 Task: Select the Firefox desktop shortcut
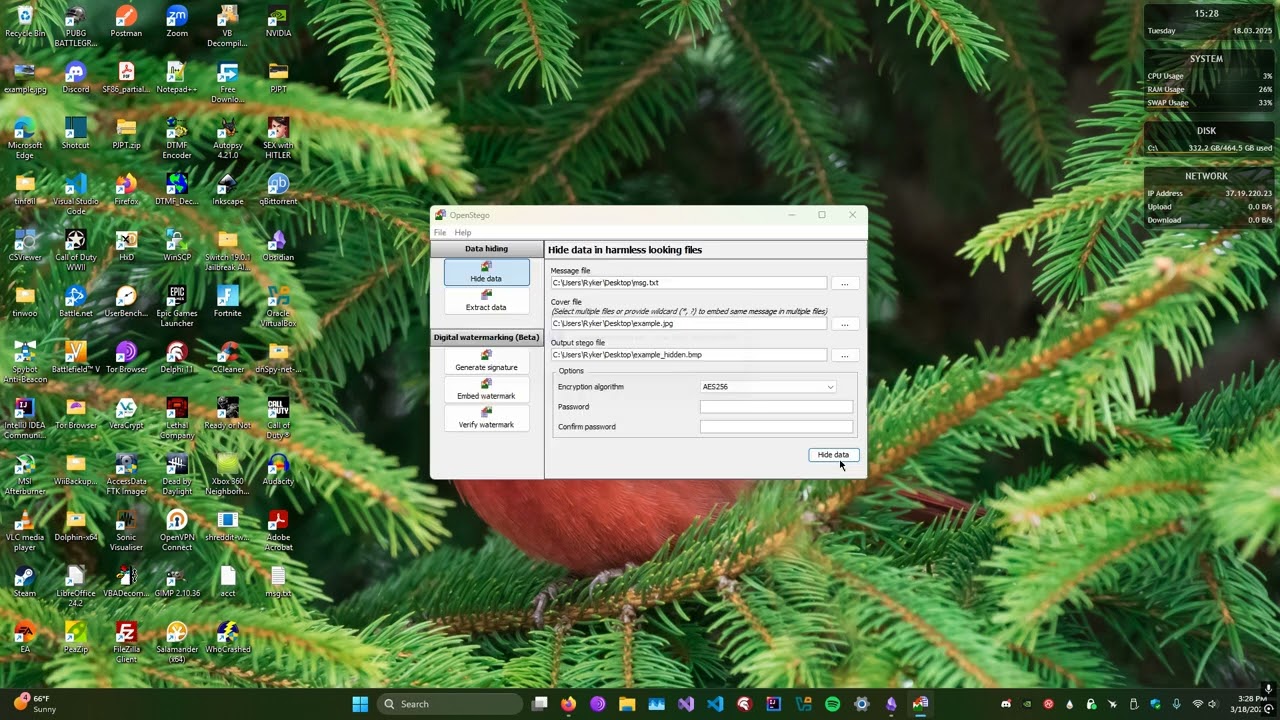pos(126,190)
